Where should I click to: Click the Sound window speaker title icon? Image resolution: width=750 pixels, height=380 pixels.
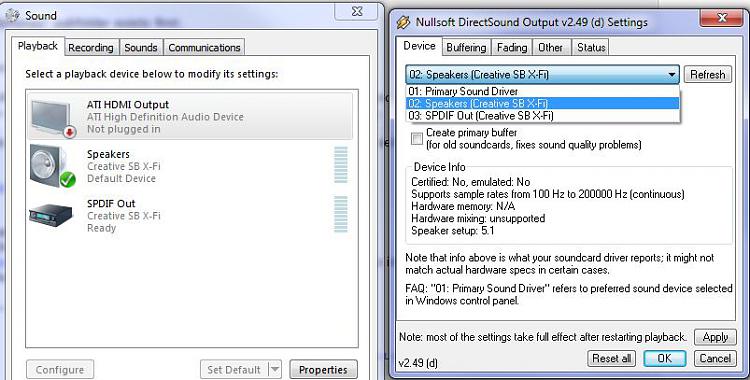[12, 16]
